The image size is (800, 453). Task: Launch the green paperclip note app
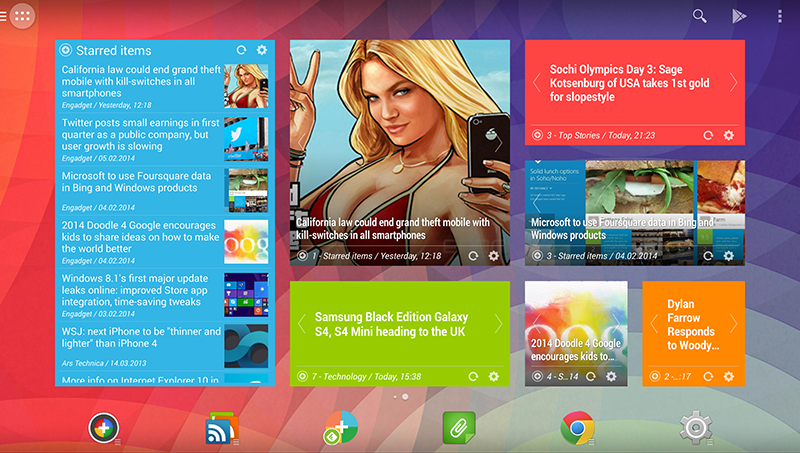pos(459,427)
